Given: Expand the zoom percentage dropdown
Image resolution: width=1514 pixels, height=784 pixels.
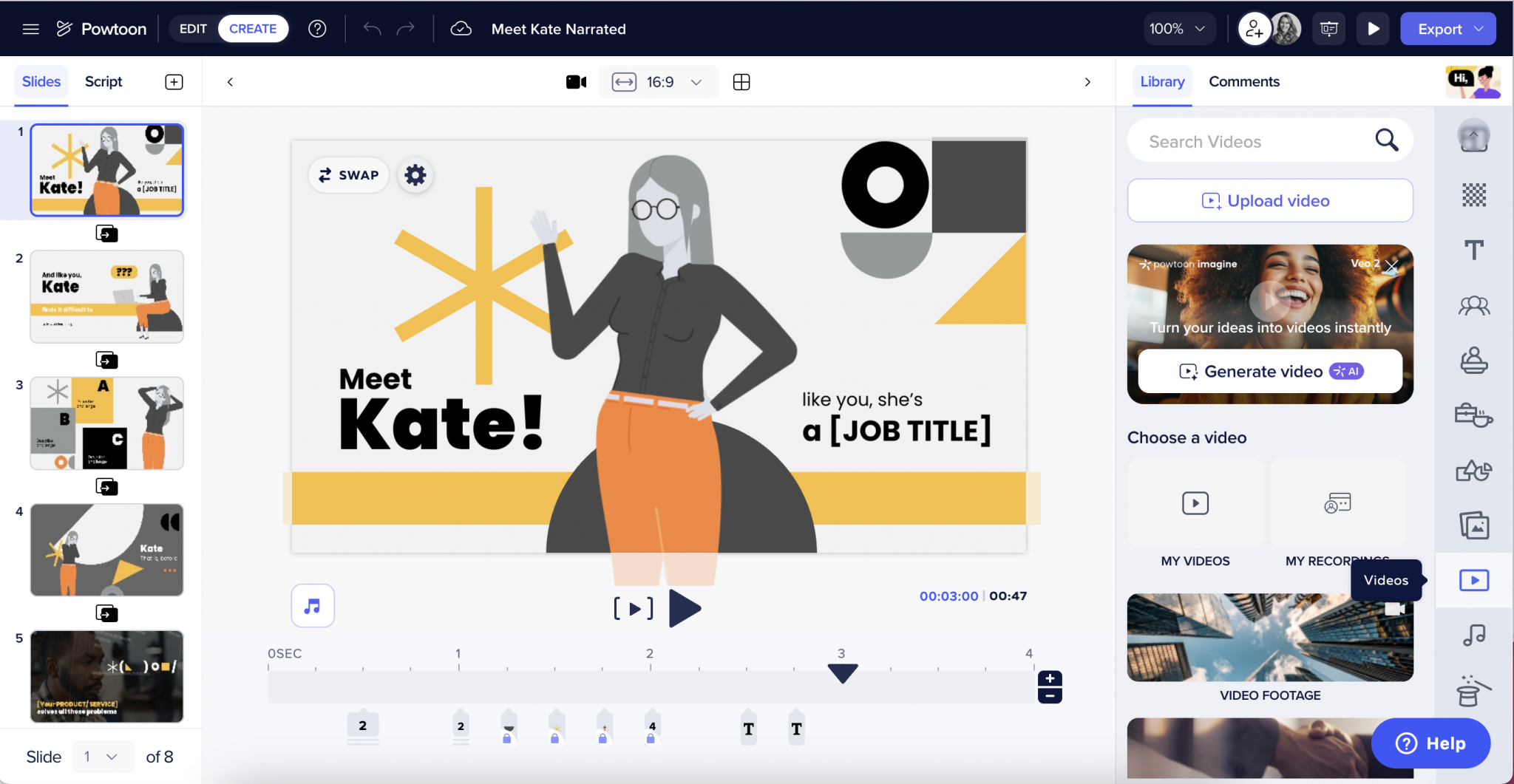Looking at the screenshot, I should tap(1180, 28).
